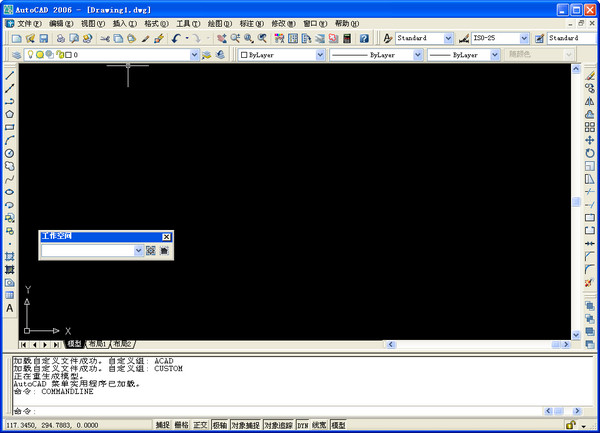Click the Plot (print) icon
This screenshot has width=600, height=433.
(x=60, y=38)
